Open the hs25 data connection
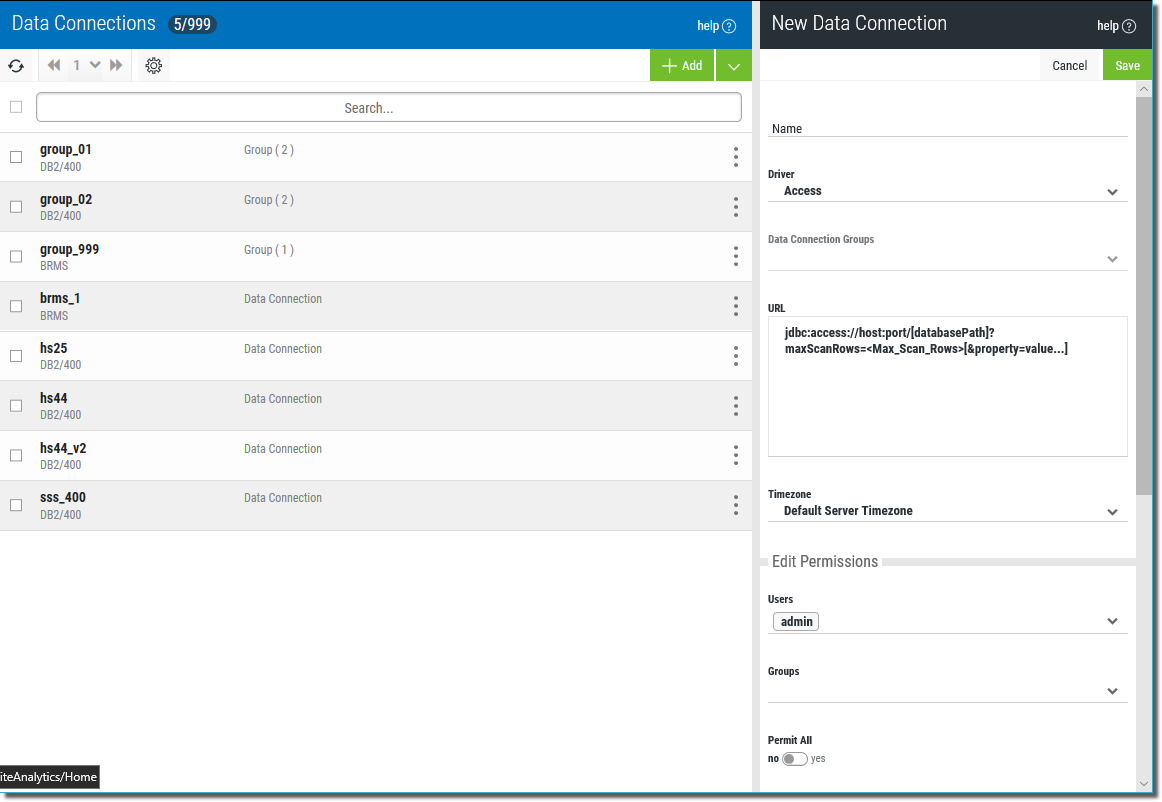Image resolution: width=1162 pixels, height=802 pixels. [x=376, y=356]
